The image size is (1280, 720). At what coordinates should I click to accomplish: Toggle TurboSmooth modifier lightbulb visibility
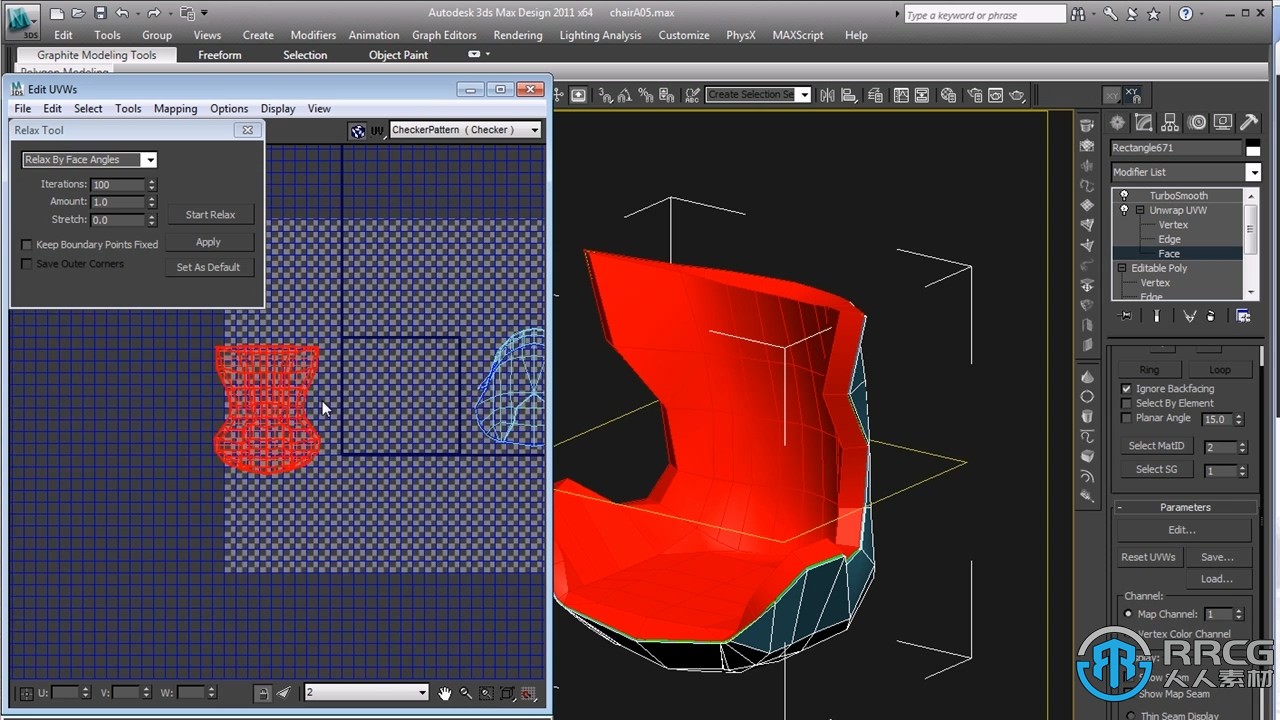1124,196
